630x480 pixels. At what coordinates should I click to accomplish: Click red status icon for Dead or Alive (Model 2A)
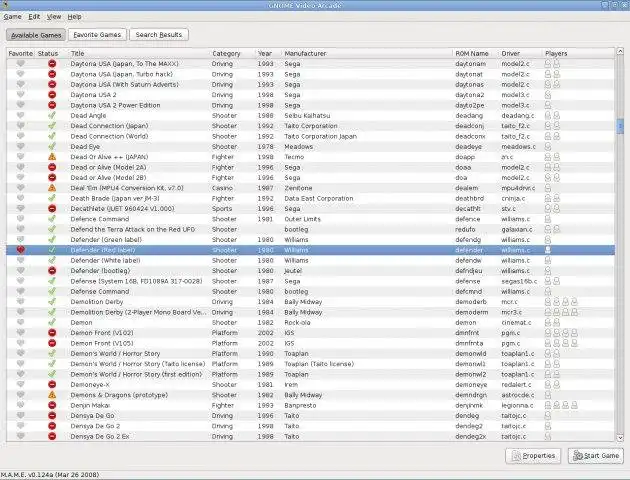pyautogui.click(x=52, y=167)
